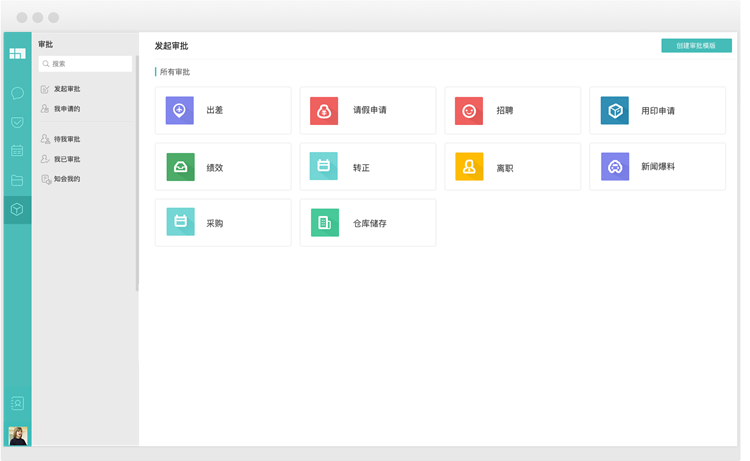The height and width of the screenshot is (461, 750).
Task: Click the 搜索 search field
Action: pos(86,64)
